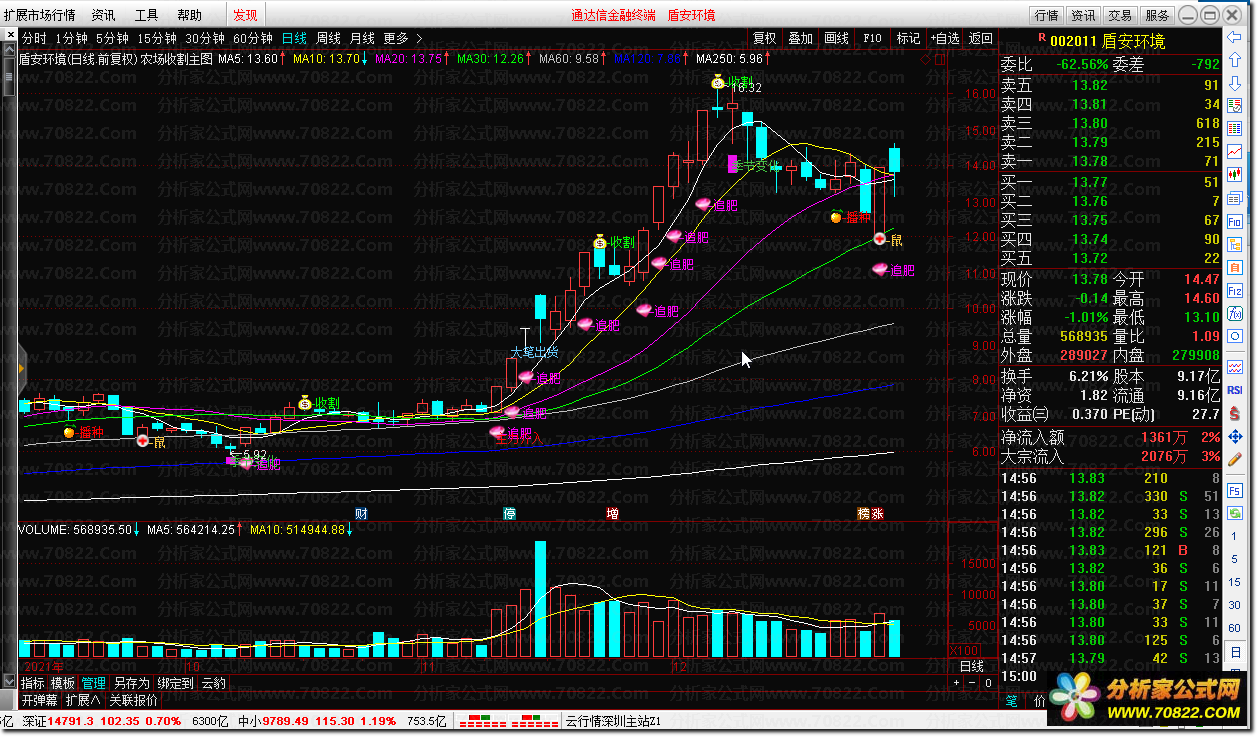Open the 资讯 menu in menu bar

pyautogui.click(x=103, y=15)
